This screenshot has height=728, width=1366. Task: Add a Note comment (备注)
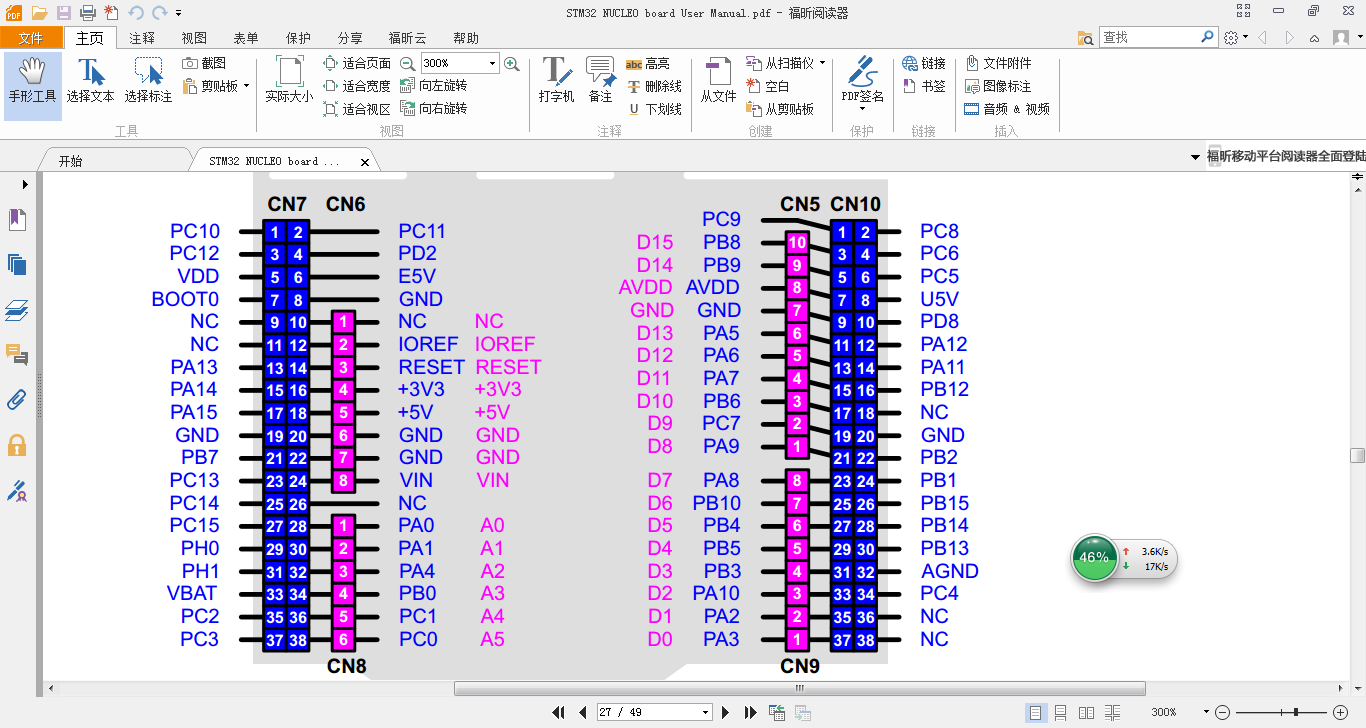click(x=600, y=81)
